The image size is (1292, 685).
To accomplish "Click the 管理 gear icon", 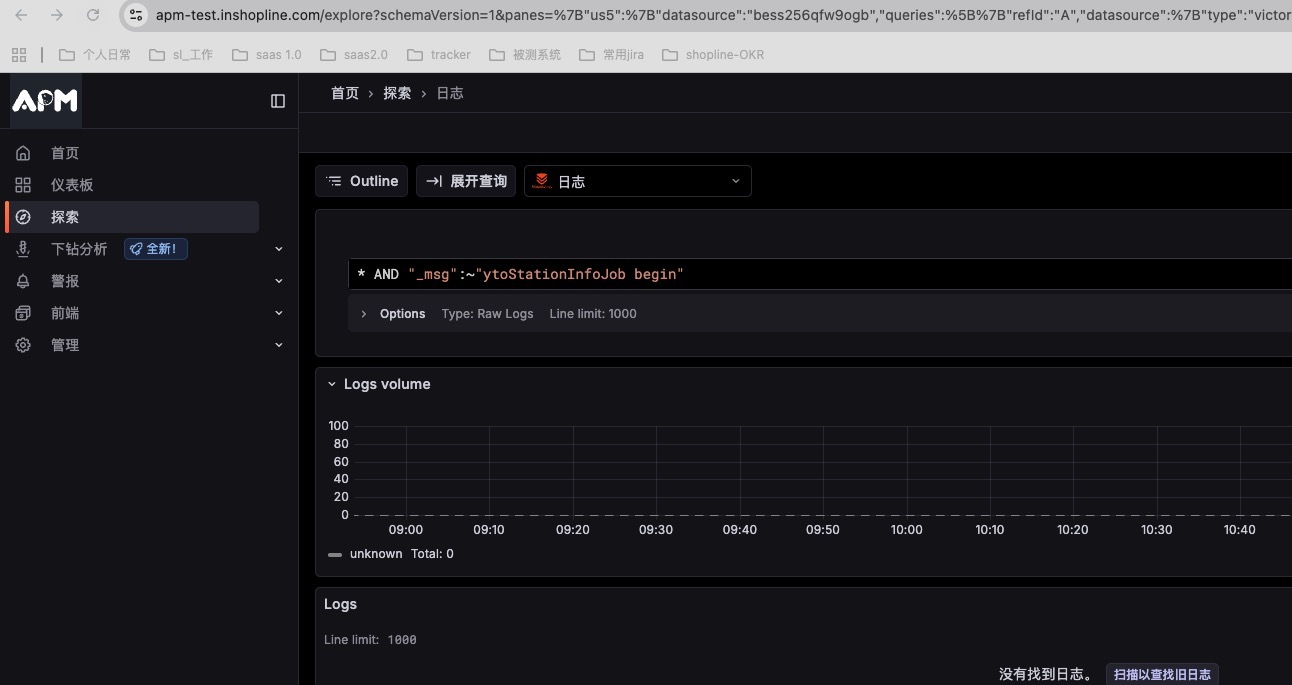I will (x=23, y=345).
